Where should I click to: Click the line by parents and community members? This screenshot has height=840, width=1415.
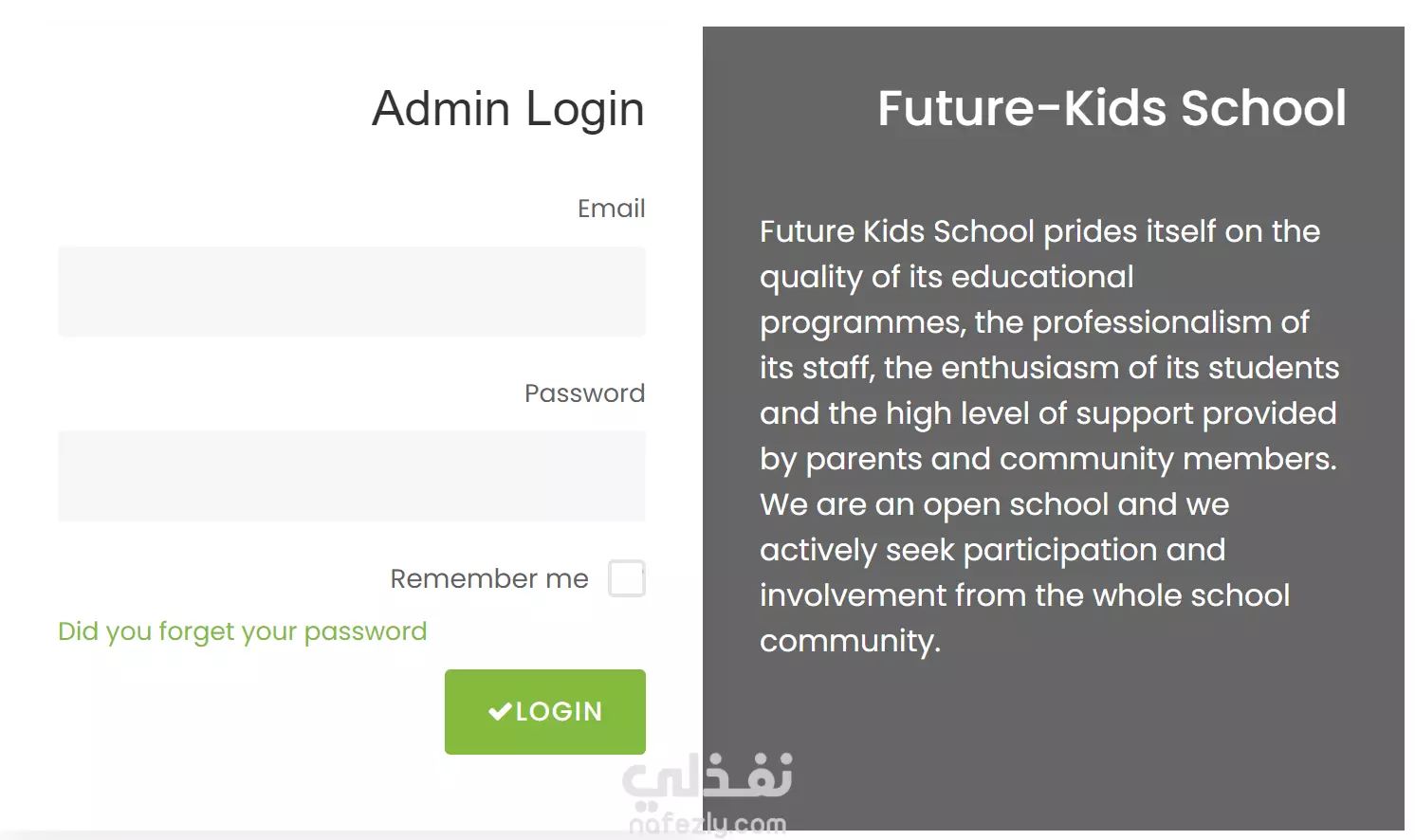pyautogui.click(x=1048, y=460)
